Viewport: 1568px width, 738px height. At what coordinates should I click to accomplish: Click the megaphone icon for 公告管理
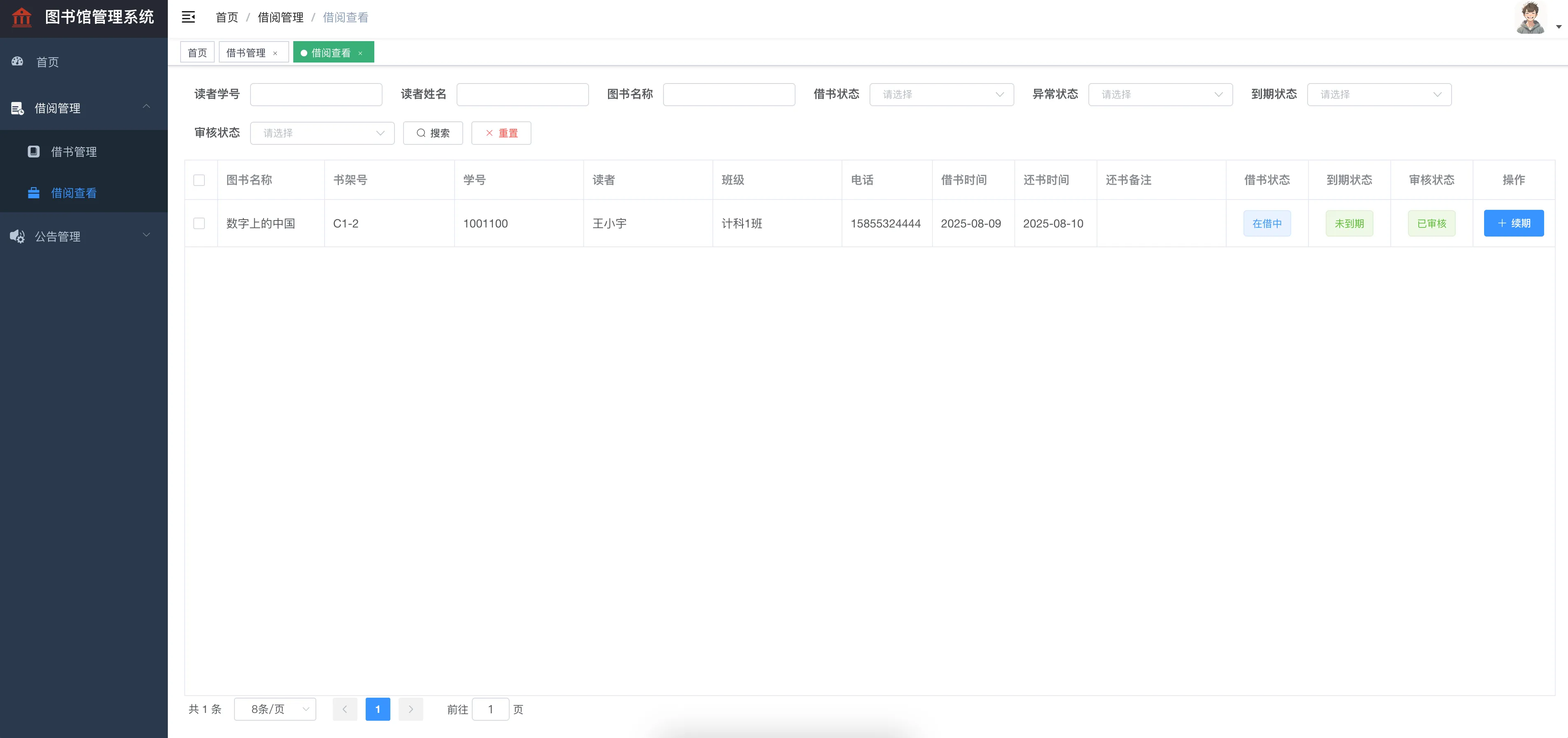18,236
